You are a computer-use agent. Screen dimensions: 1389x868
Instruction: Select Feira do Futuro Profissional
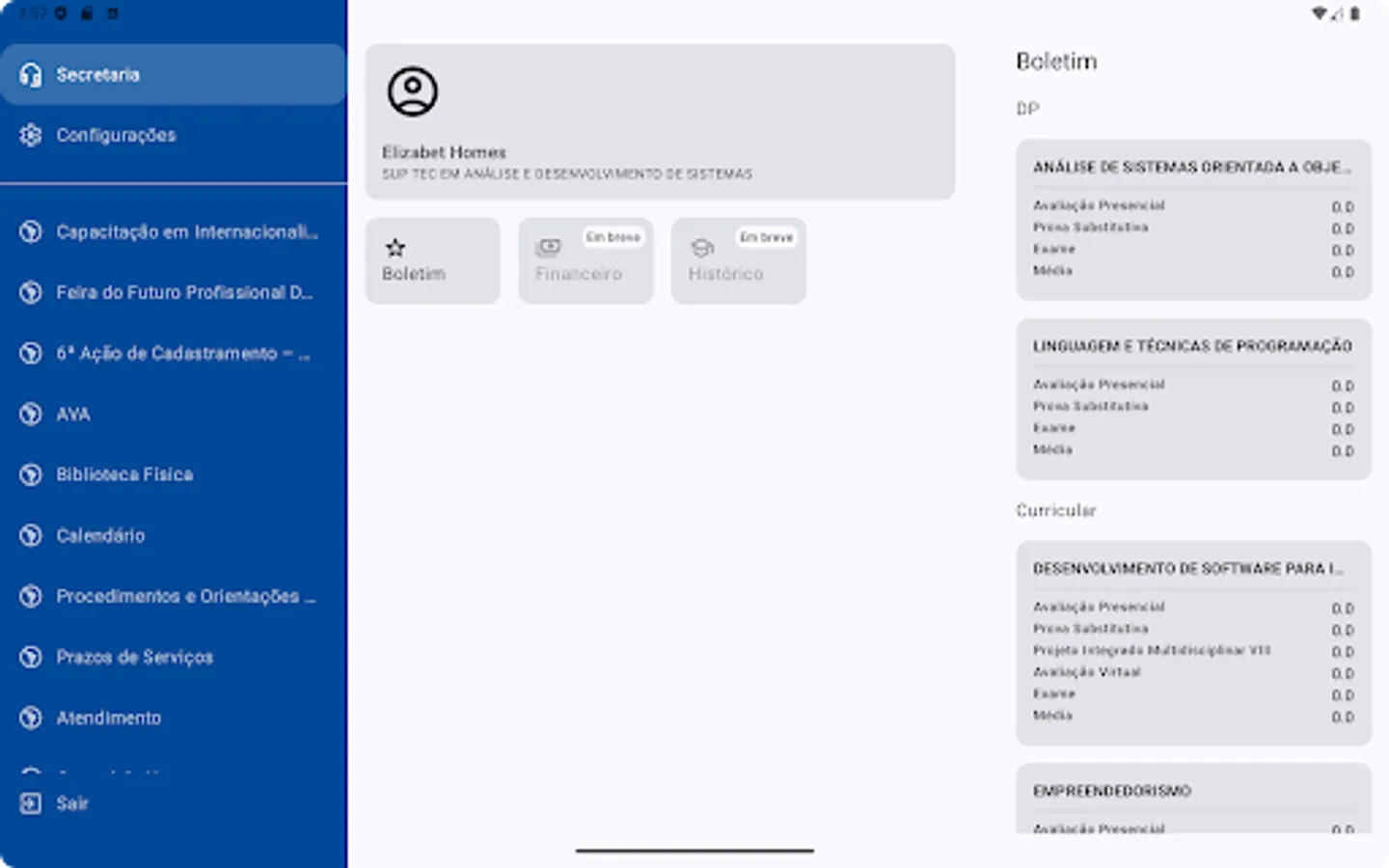click(183, 292)
